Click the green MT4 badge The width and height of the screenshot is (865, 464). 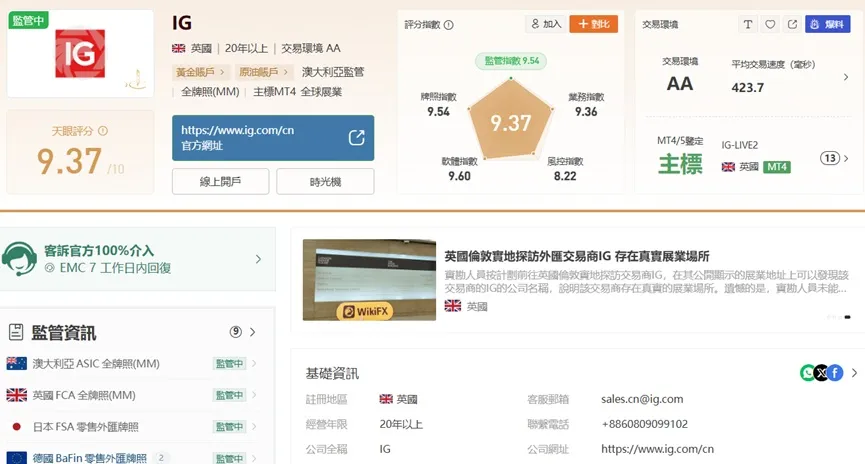click(x=777, y=167)
